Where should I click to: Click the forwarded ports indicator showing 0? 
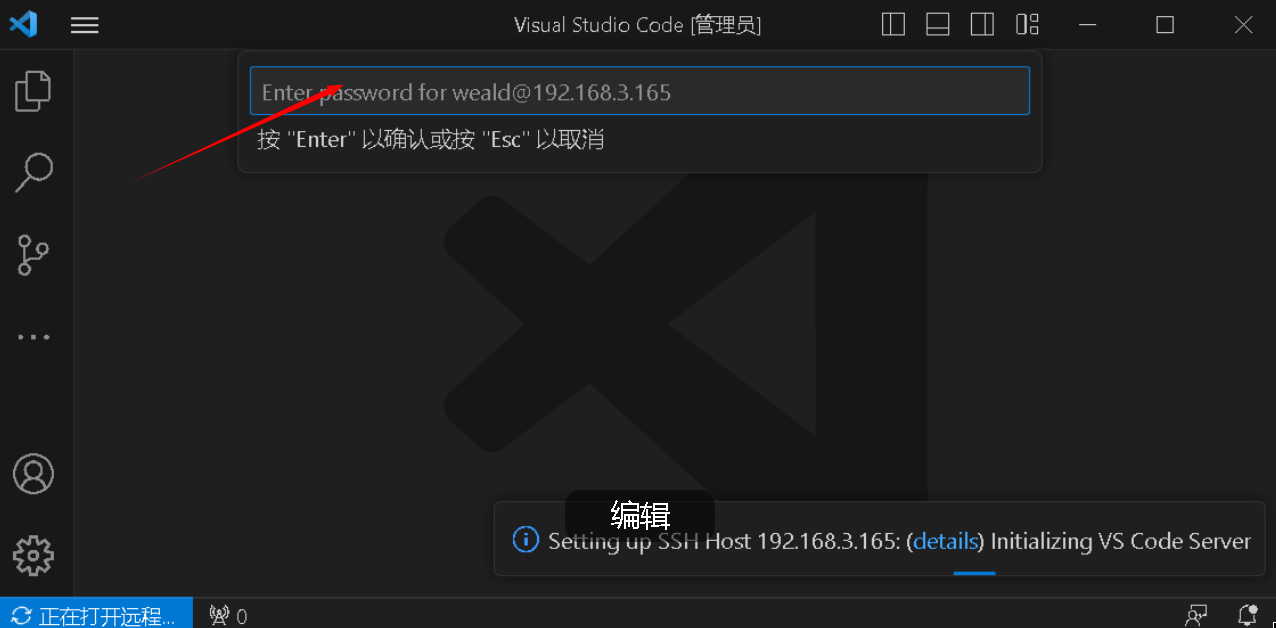click(x=228, y=615)
